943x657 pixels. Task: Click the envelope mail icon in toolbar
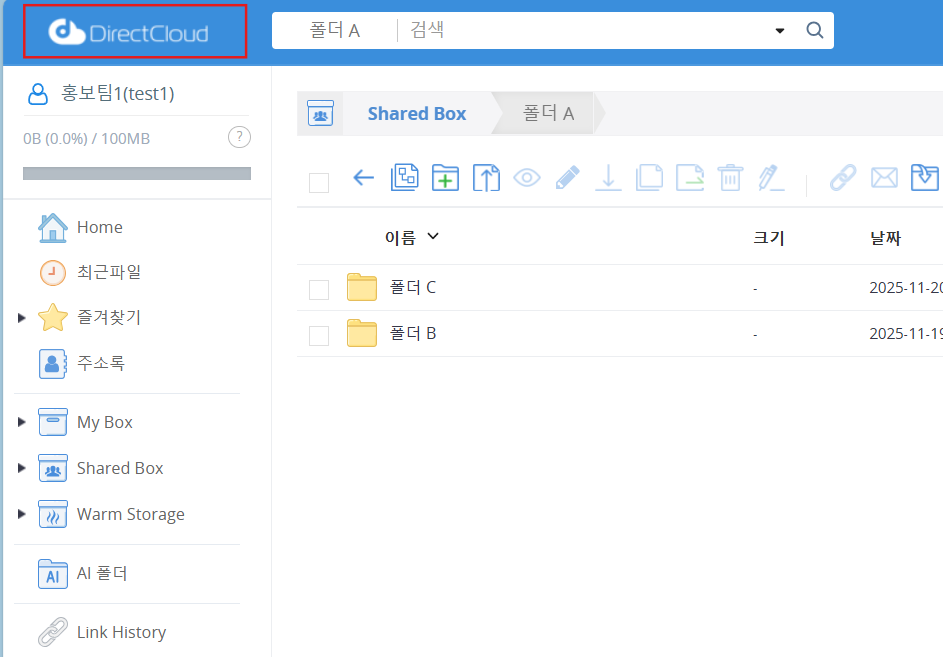coord(884,179)
